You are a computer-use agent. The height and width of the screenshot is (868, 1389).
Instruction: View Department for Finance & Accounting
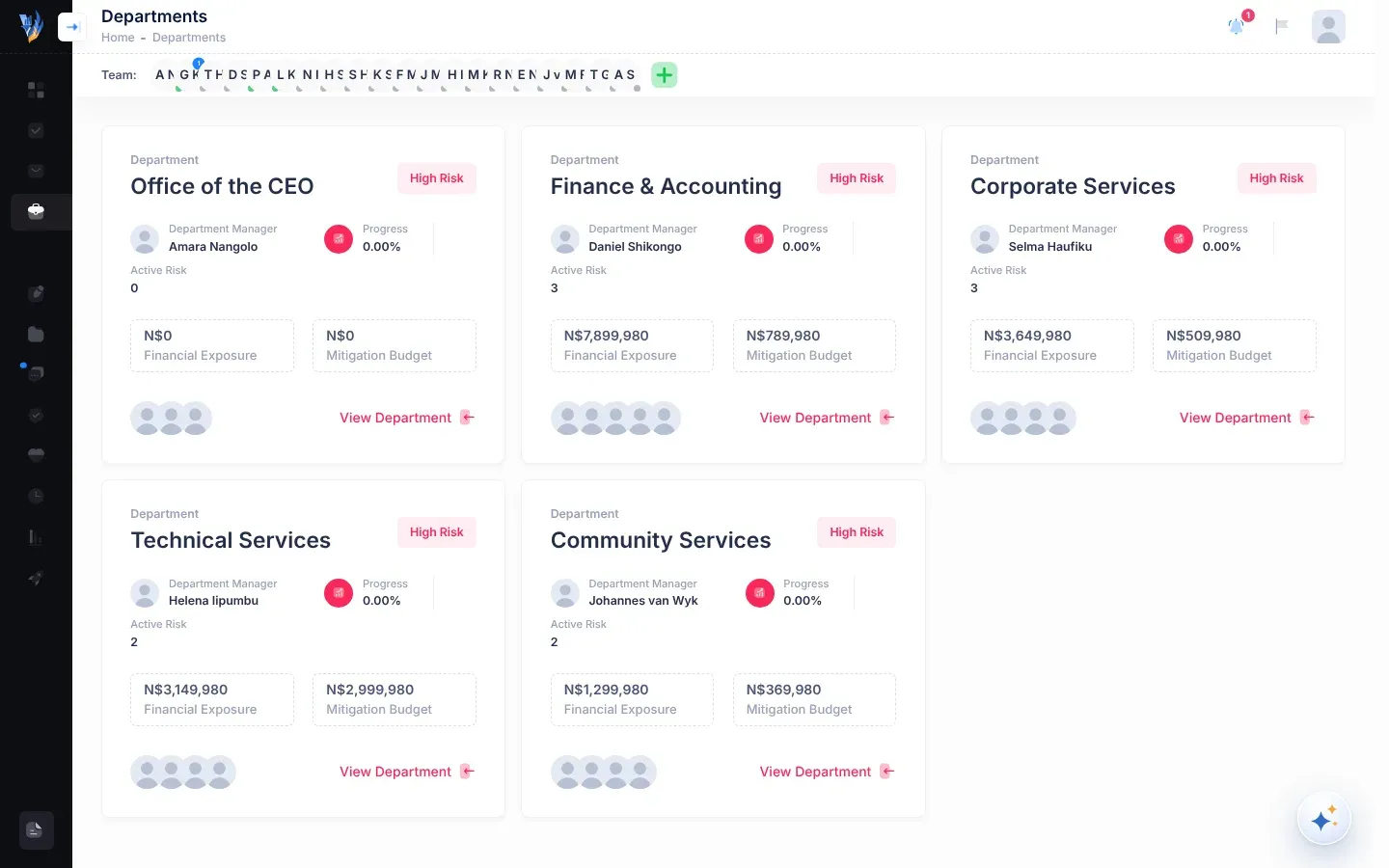827,418
